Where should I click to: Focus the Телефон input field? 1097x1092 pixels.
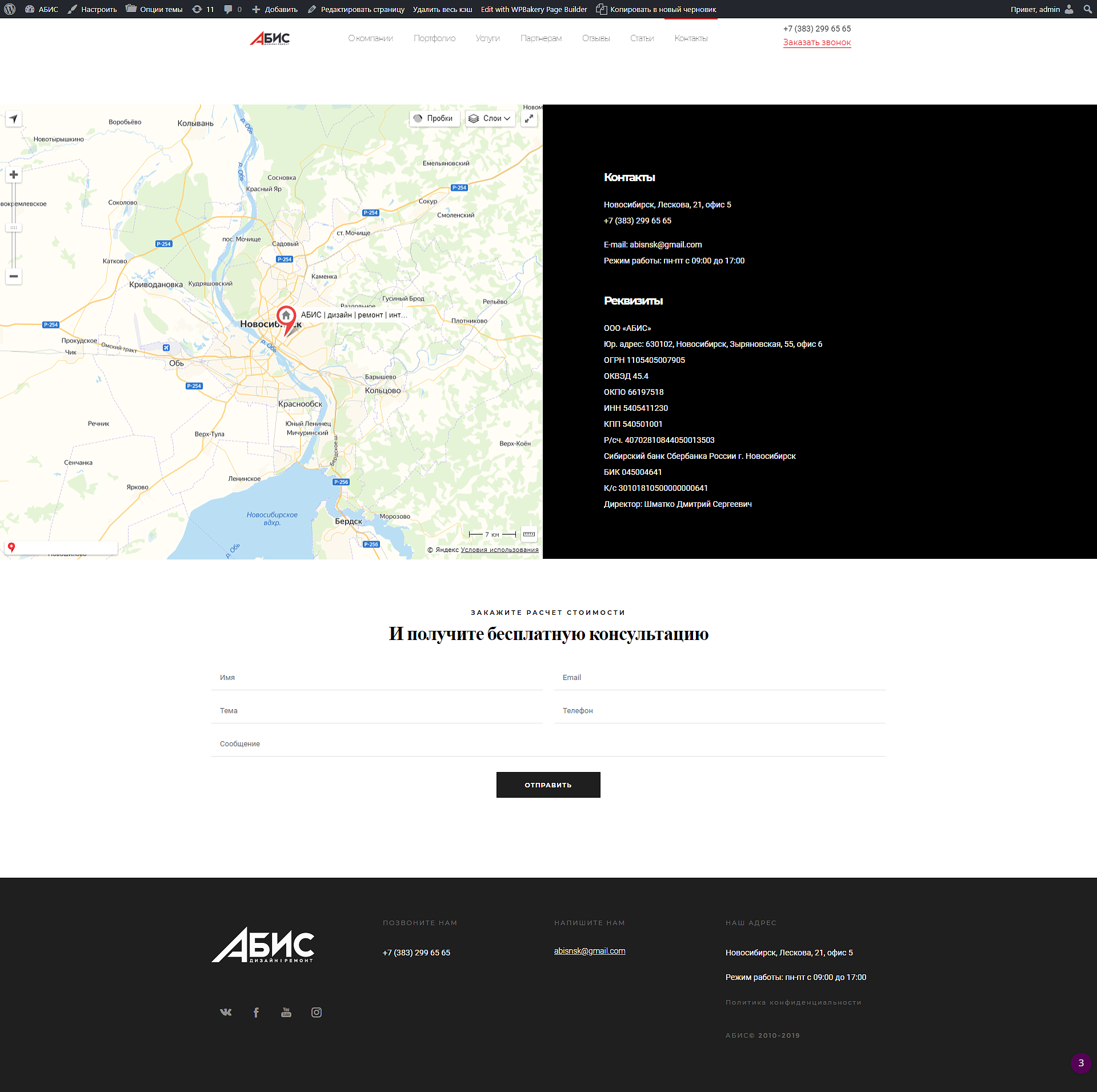pos(720,711)
